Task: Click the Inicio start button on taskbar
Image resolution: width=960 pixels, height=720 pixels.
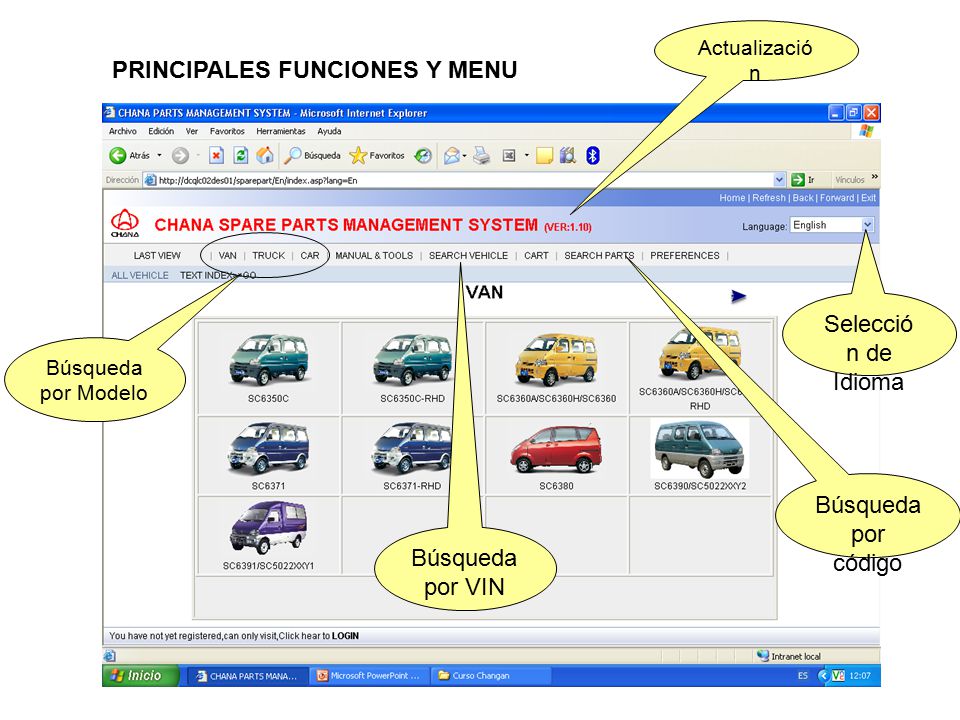Action: (141, 675)
